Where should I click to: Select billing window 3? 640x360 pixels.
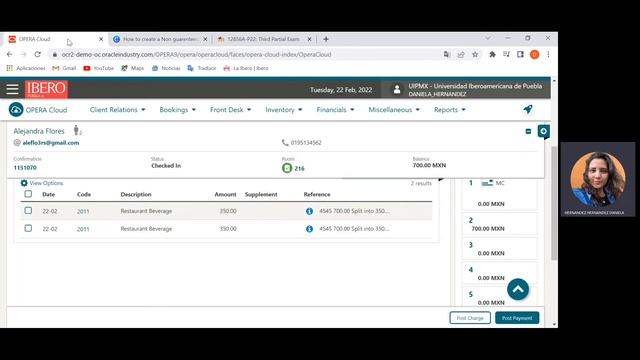pyautogui.click(x=499, y=249)
